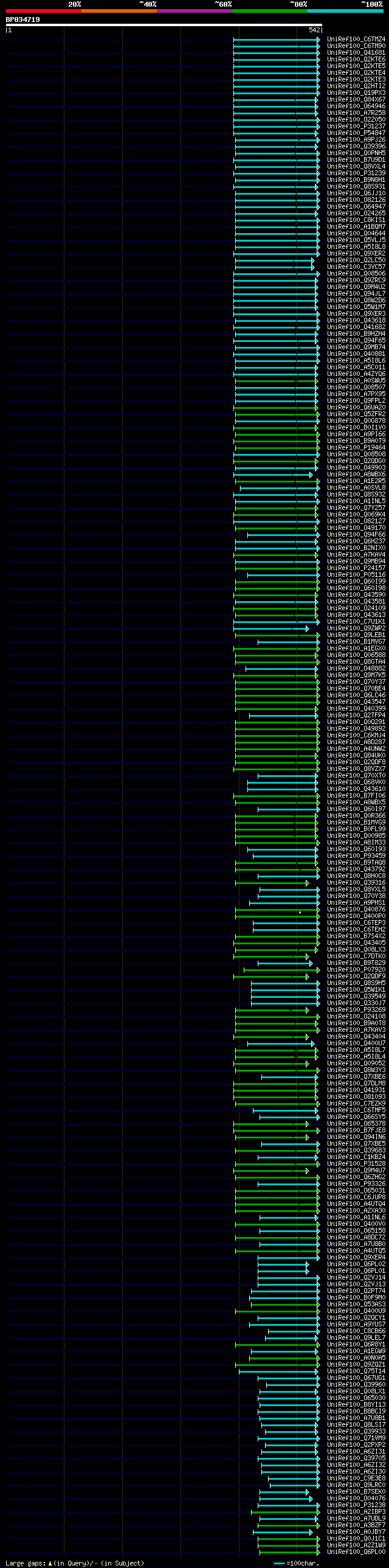Select hit UniRef100_B1MVG7
The width and height of the screenshot is (389, 1568).
click(x=356, y=642)
